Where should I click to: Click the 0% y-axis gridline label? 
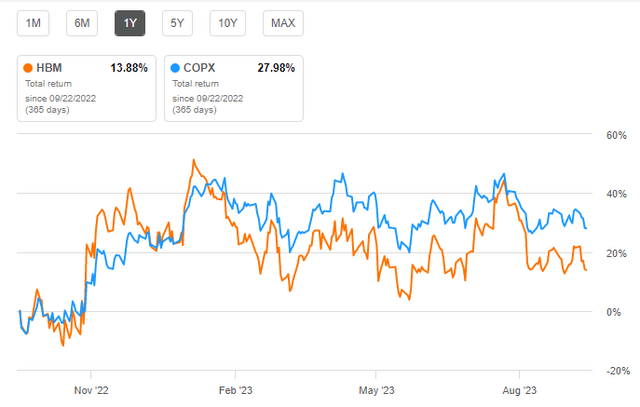(x=612, y=311)
